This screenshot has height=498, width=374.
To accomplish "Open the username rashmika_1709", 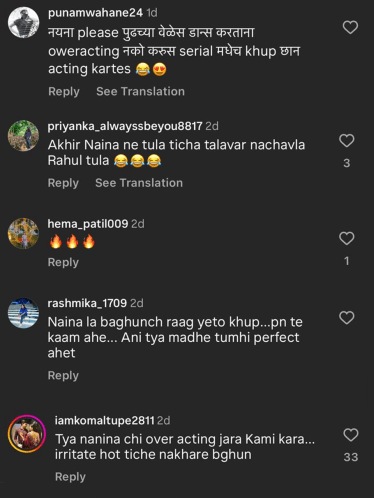I will coord(87,303).
